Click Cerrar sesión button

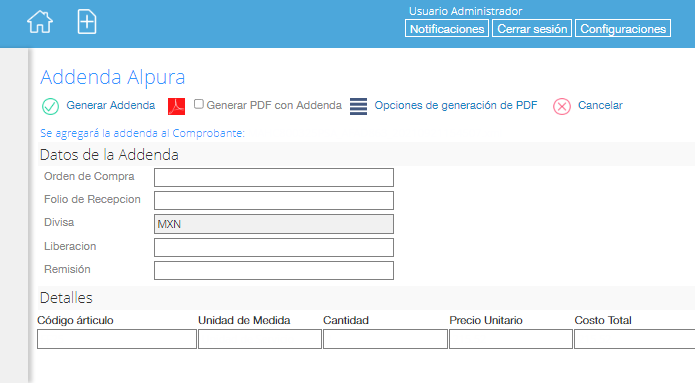pyautogui.click(x=532, y=28)
